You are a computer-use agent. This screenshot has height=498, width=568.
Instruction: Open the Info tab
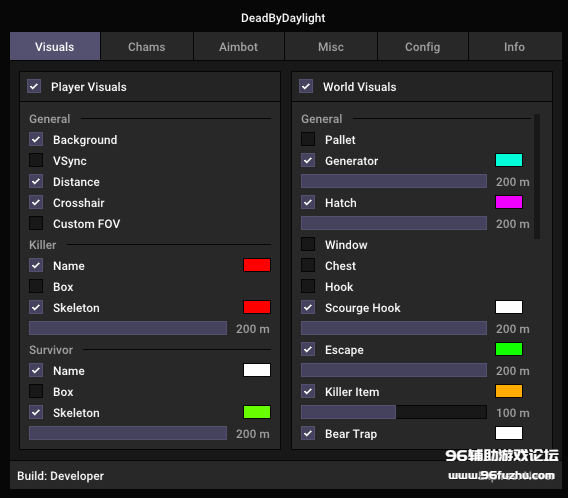click(514, 46)
